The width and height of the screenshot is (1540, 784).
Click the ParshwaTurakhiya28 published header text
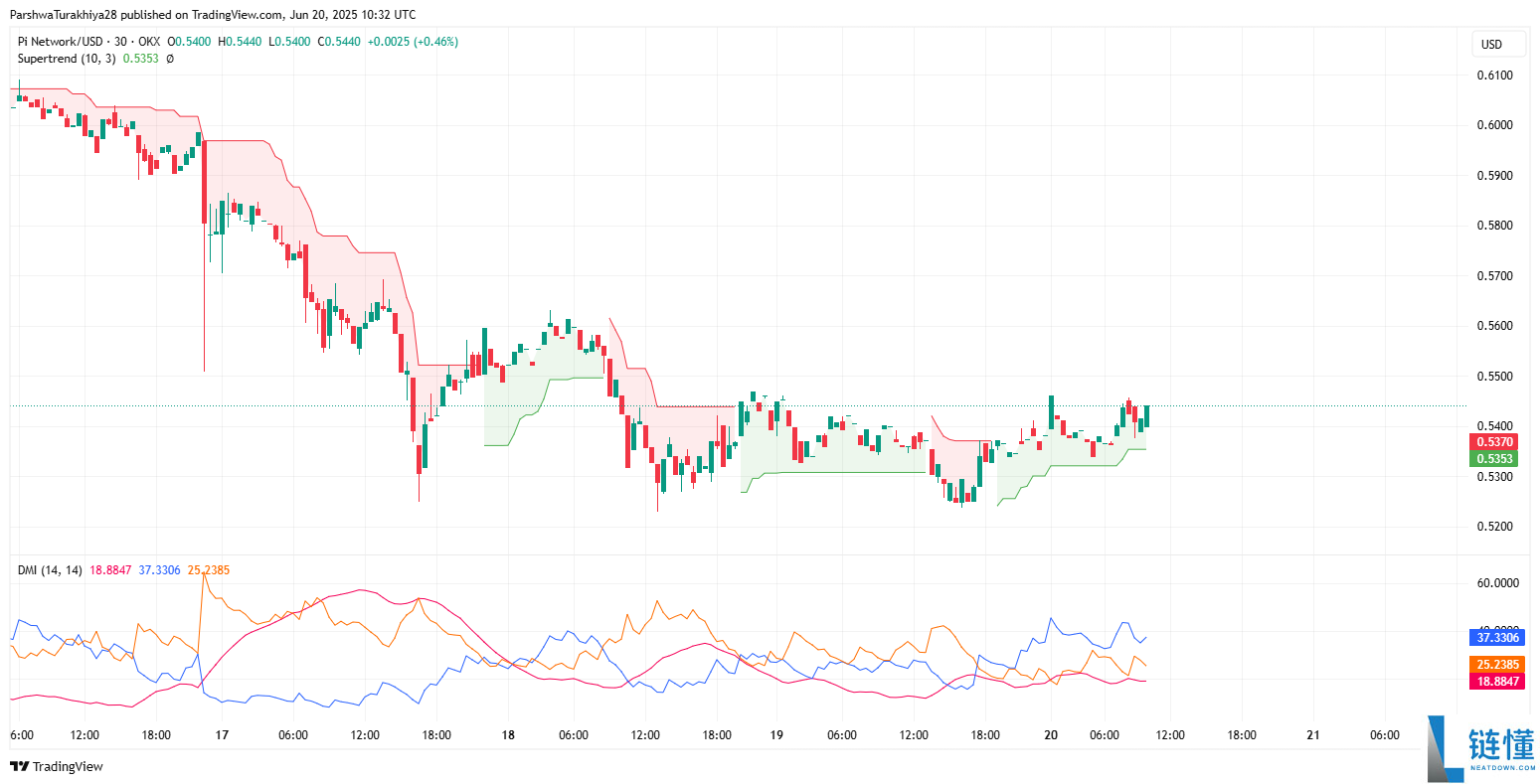pos(213,15)
